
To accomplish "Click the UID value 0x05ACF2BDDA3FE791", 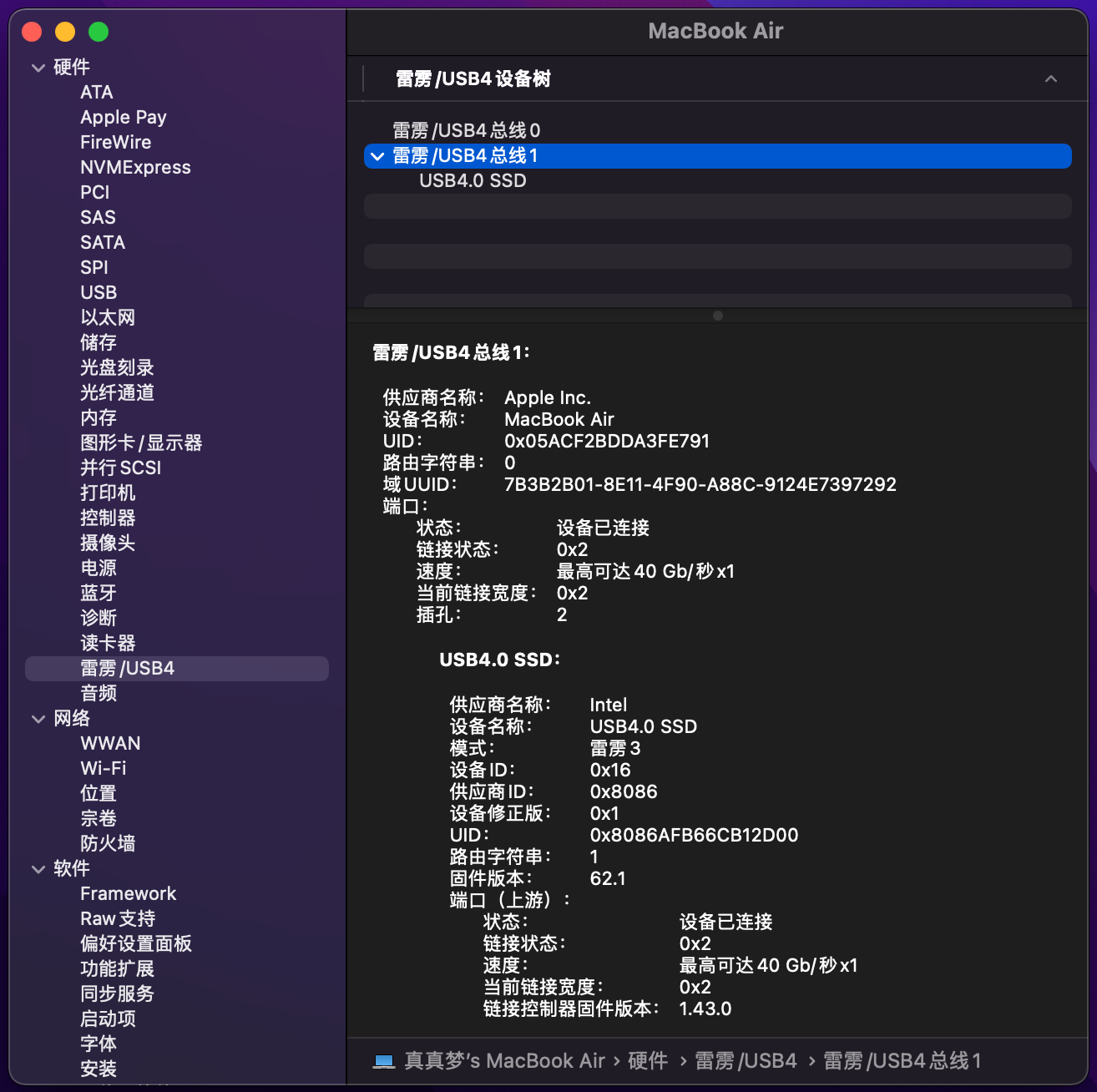I will pyautogui.click(x=607, y=442).
